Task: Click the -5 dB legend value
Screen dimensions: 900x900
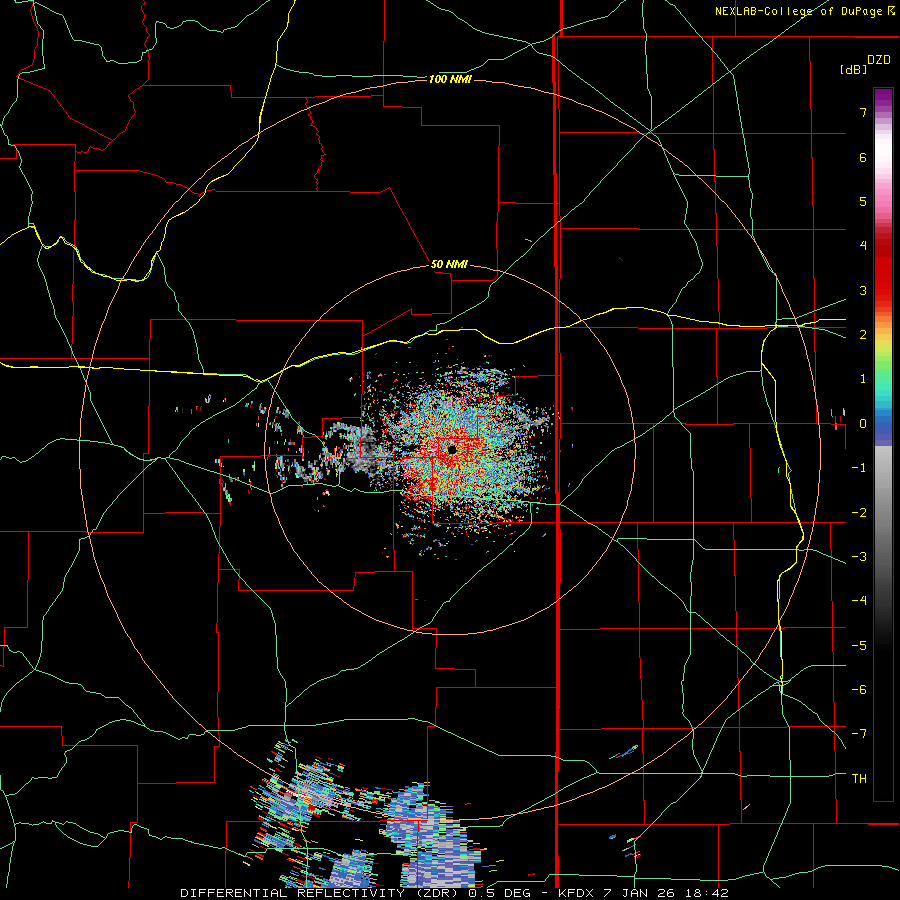Action: [859, 646]
